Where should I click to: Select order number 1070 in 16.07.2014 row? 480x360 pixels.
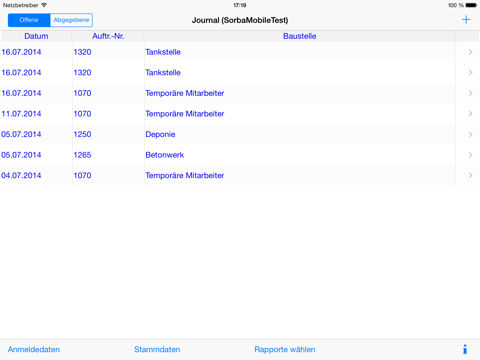pos(82,93)
